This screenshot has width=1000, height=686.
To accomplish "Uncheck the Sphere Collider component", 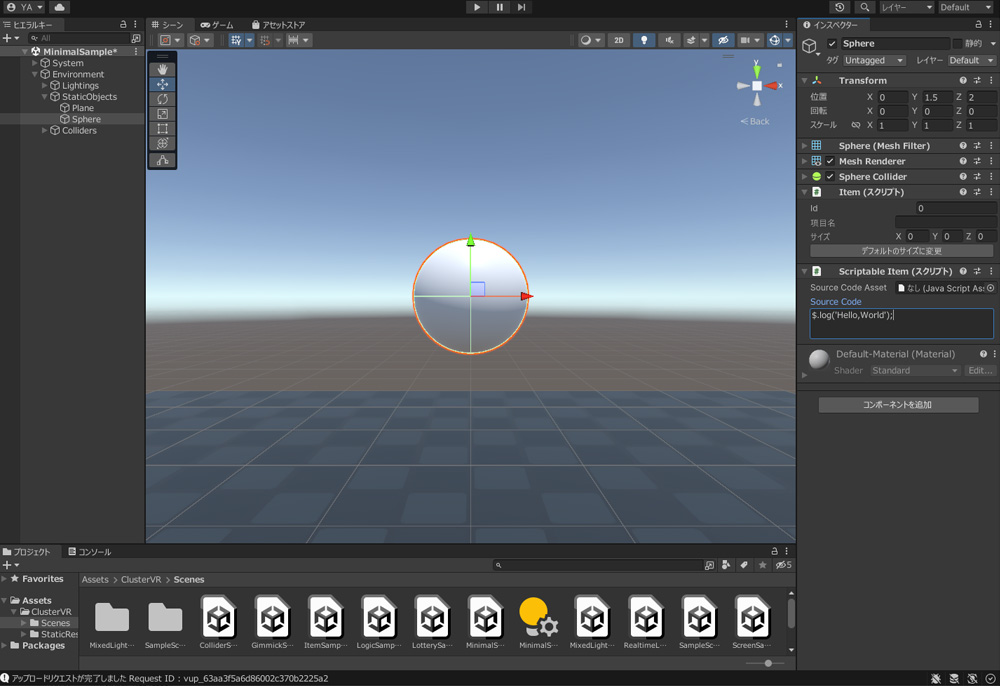I will 830,177.
